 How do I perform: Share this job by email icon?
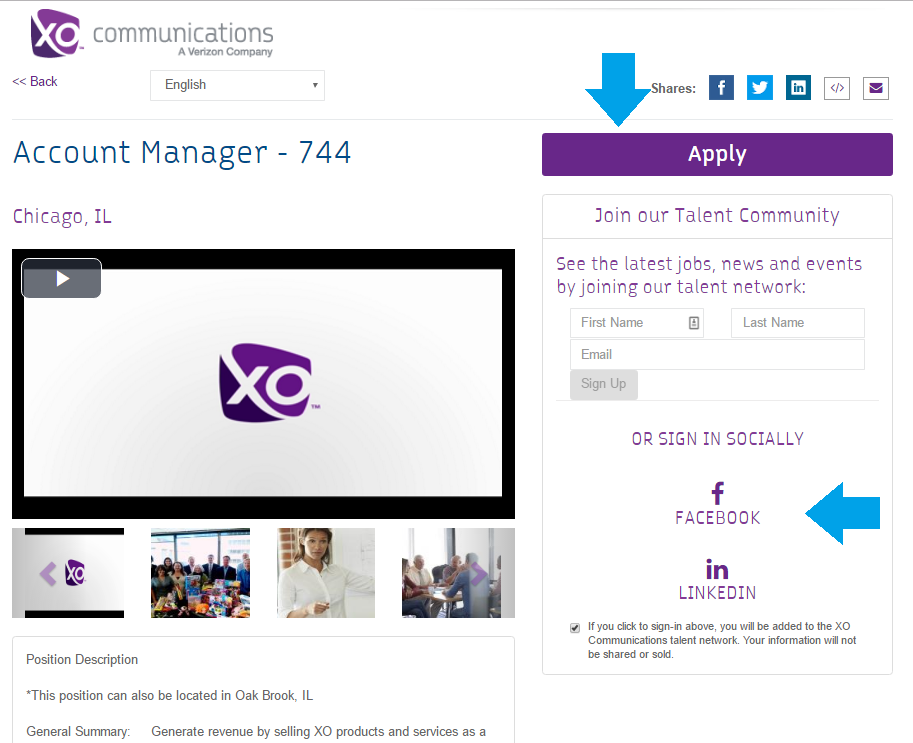[876, 88]
